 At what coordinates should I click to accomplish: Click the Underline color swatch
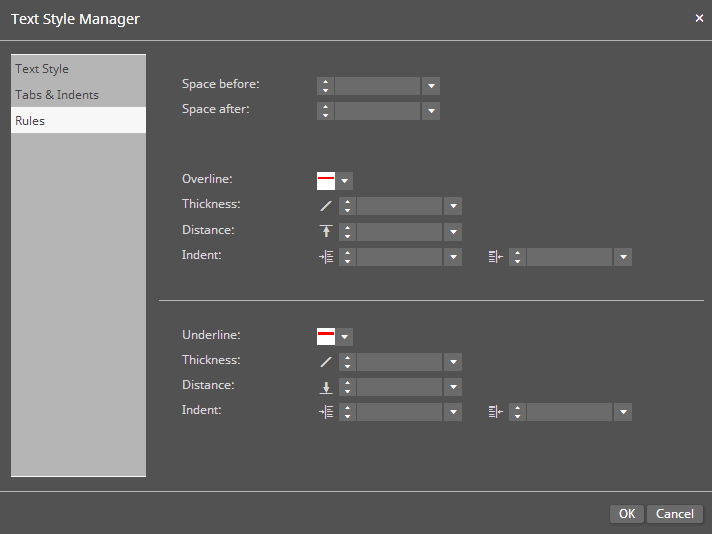click(326, 337)
